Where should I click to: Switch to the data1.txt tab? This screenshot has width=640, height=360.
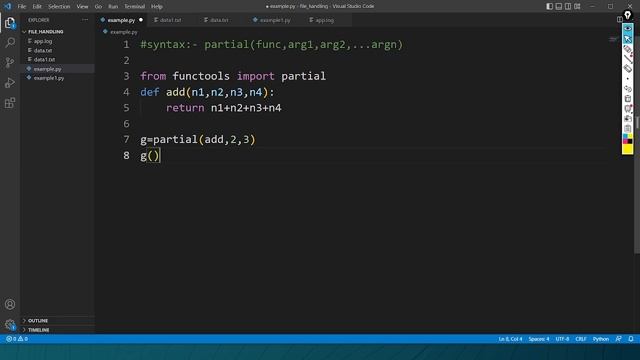[x=171, y=20]
